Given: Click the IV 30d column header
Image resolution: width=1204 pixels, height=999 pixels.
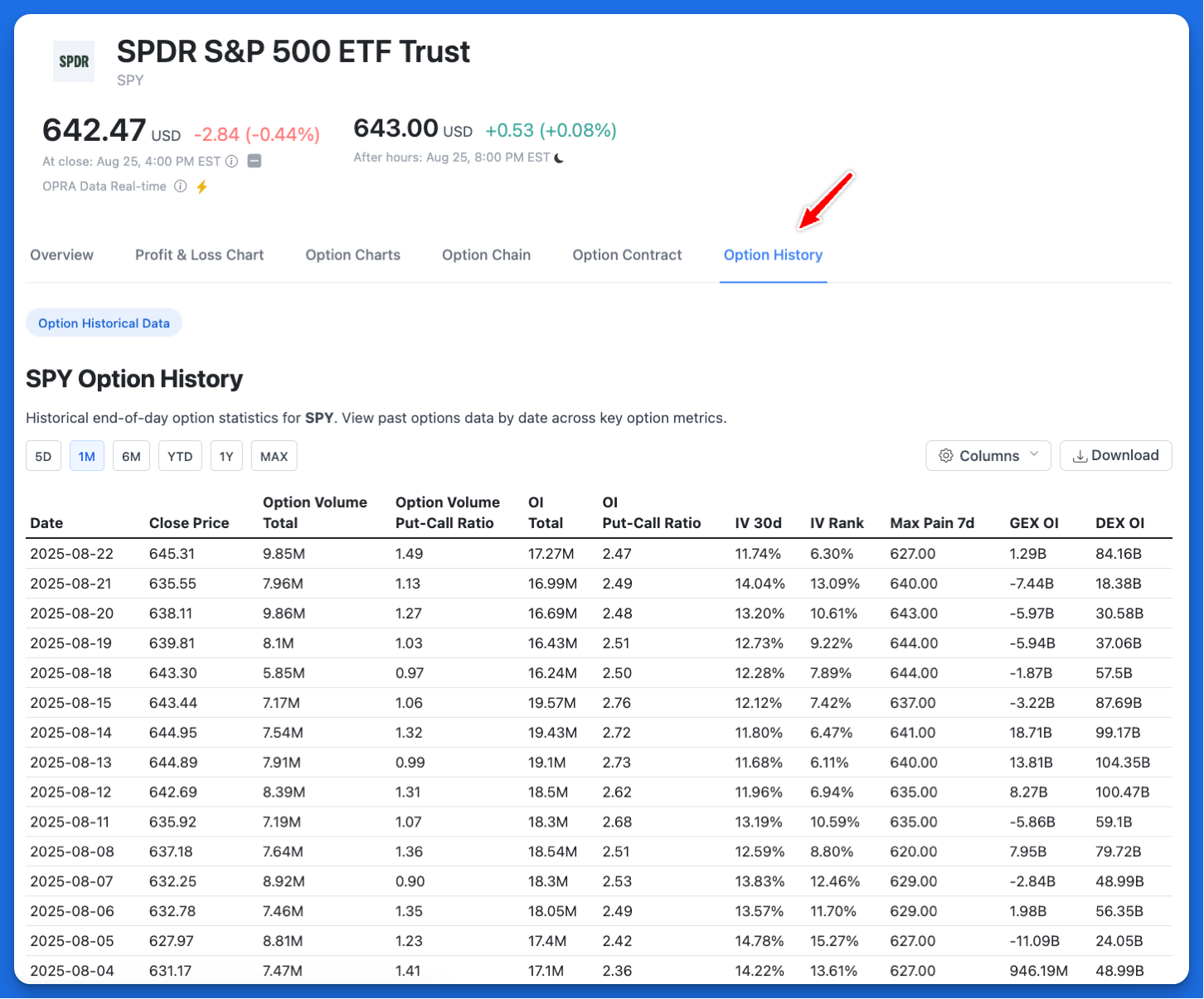Looking at the screenshot, I should pyautogui.click(x=759, y=523).
